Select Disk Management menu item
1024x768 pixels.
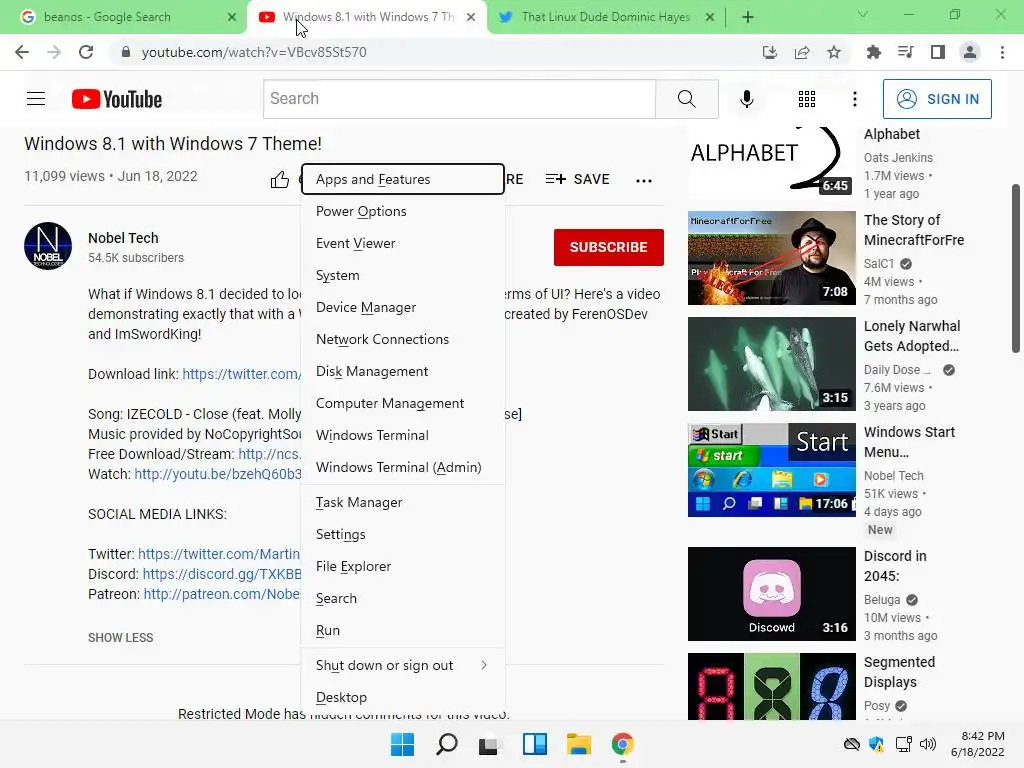[402, 371]
